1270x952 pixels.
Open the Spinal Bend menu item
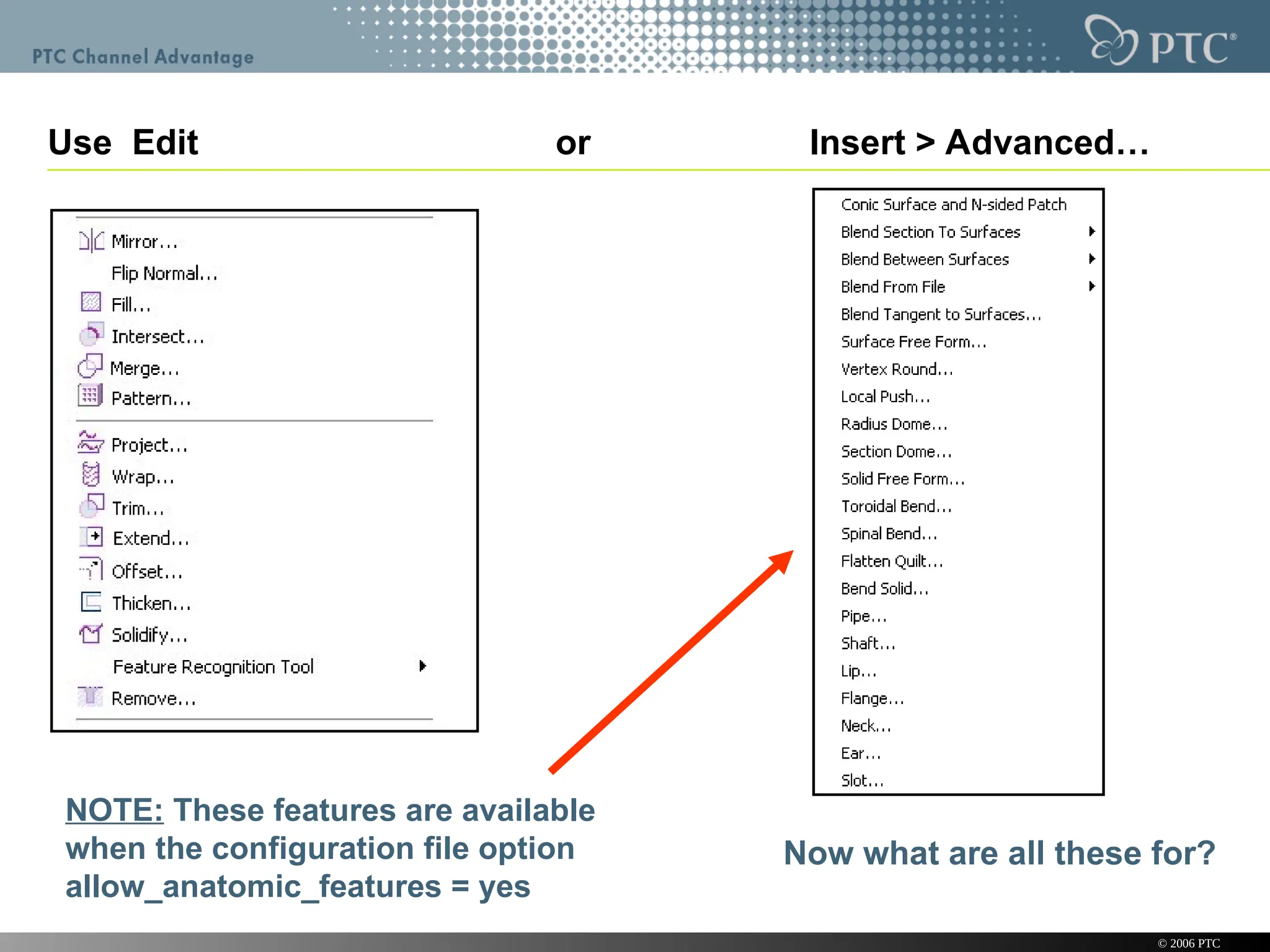[889, 534]
